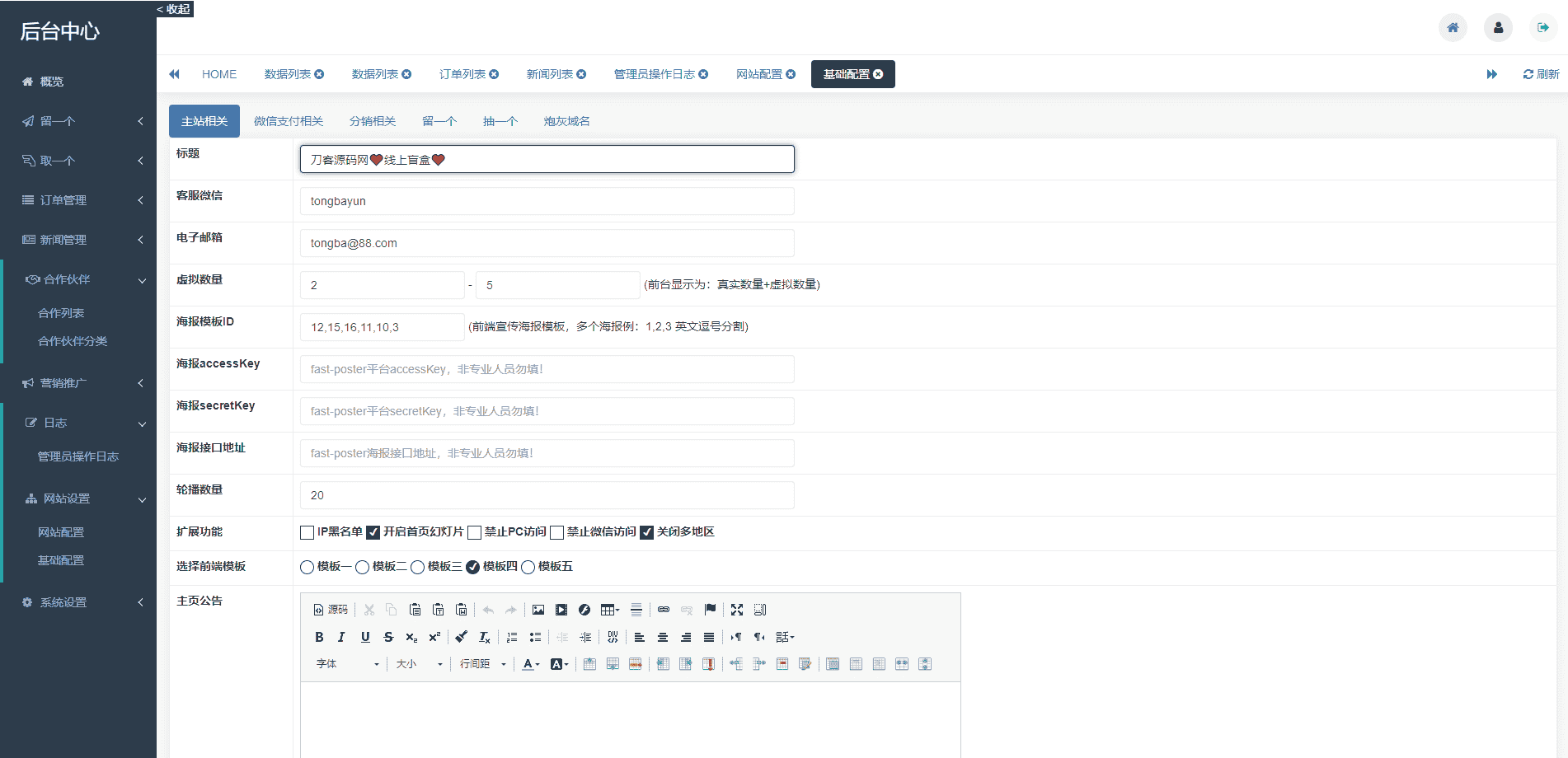1568x758 pixels.
Task: Enable the IP黑名单 checkbox
Action: click(x=307, y=533)
